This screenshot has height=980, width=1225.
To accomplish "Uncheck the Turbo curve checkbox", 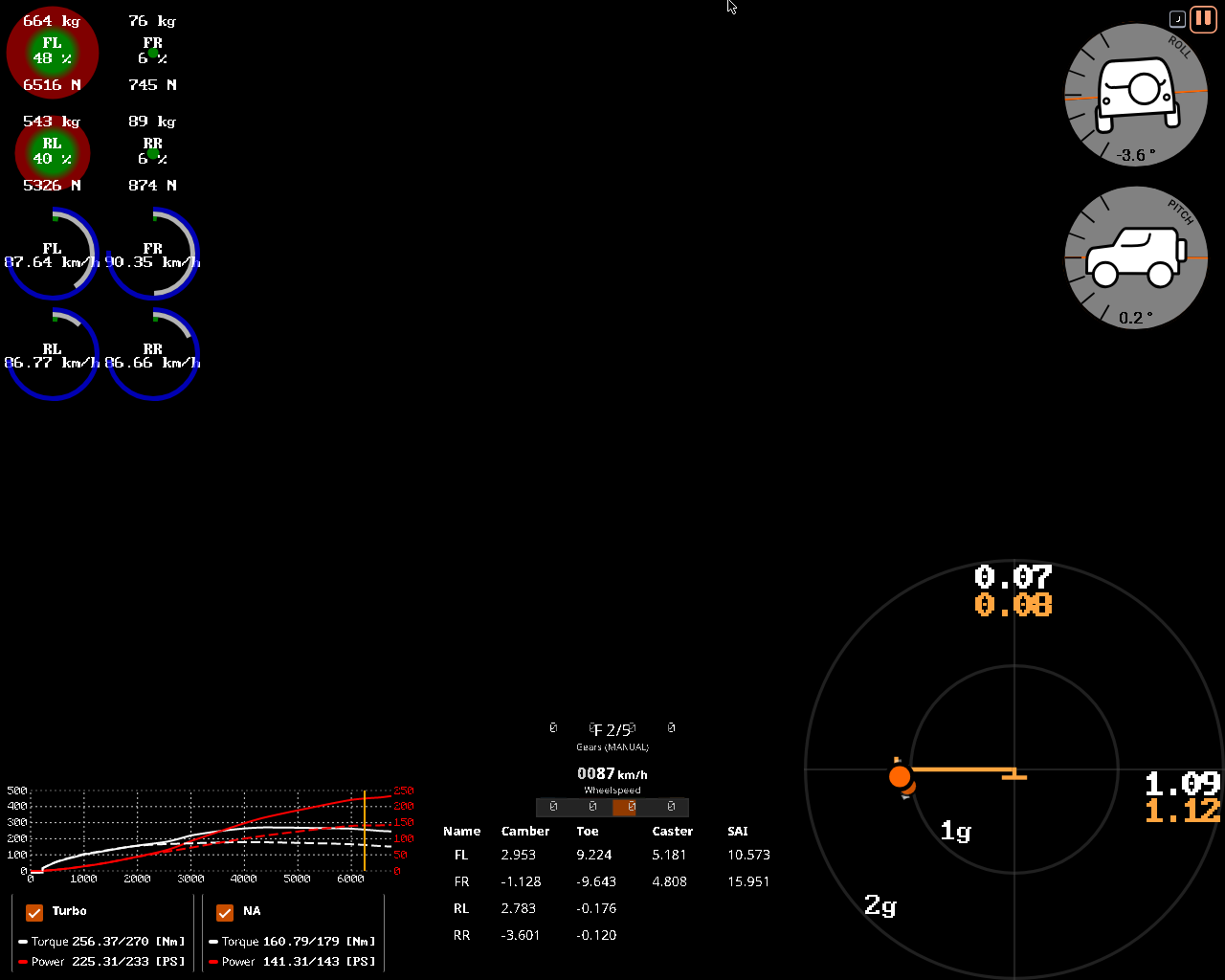I will 34,912.
